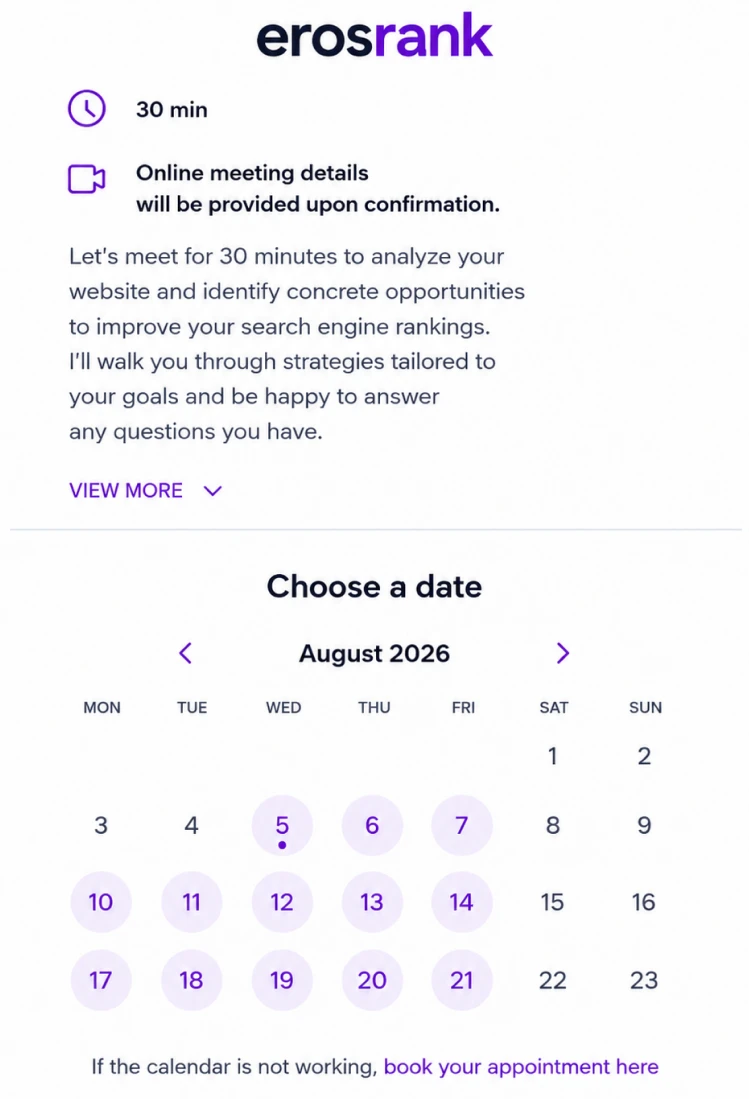Pick August 12 date
Viewport: 749px width, 1099px height.
282,902
